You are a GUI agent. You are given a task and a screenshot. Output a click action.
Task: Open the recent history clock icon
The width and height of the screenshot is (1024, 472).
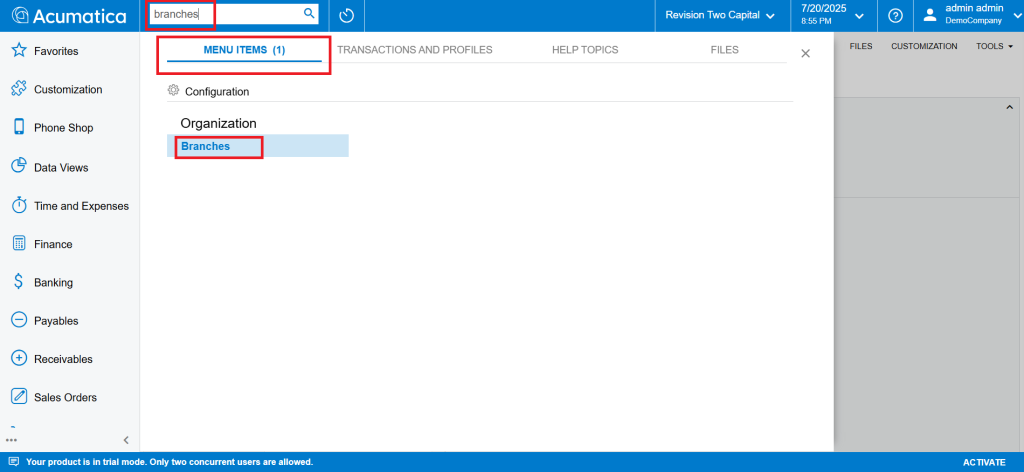347,15
